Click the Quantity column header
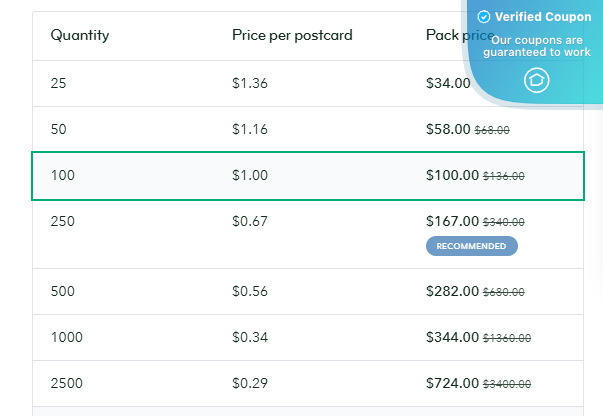Screen dimensions: 603x416 pos(80,36)
